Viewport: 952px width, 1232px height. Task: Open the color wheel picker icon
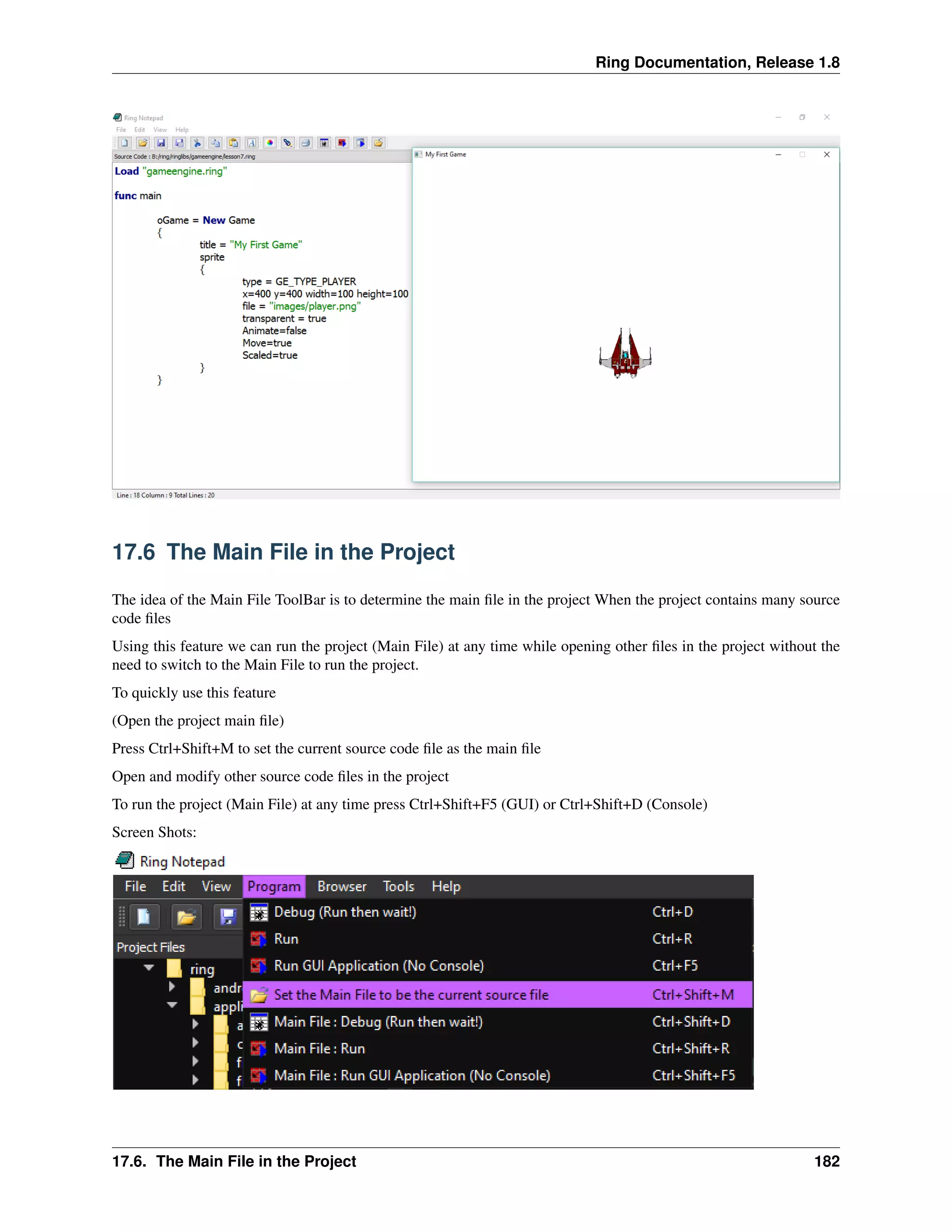270,143
